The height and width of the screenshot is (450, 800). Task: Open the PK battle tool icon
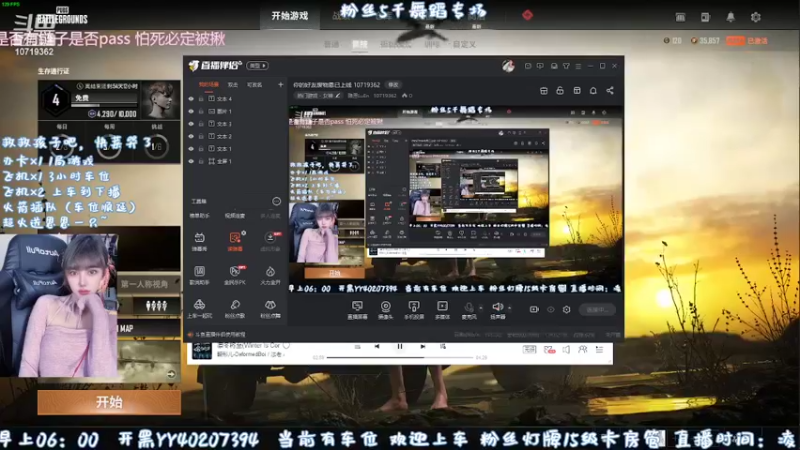[235, 275]
